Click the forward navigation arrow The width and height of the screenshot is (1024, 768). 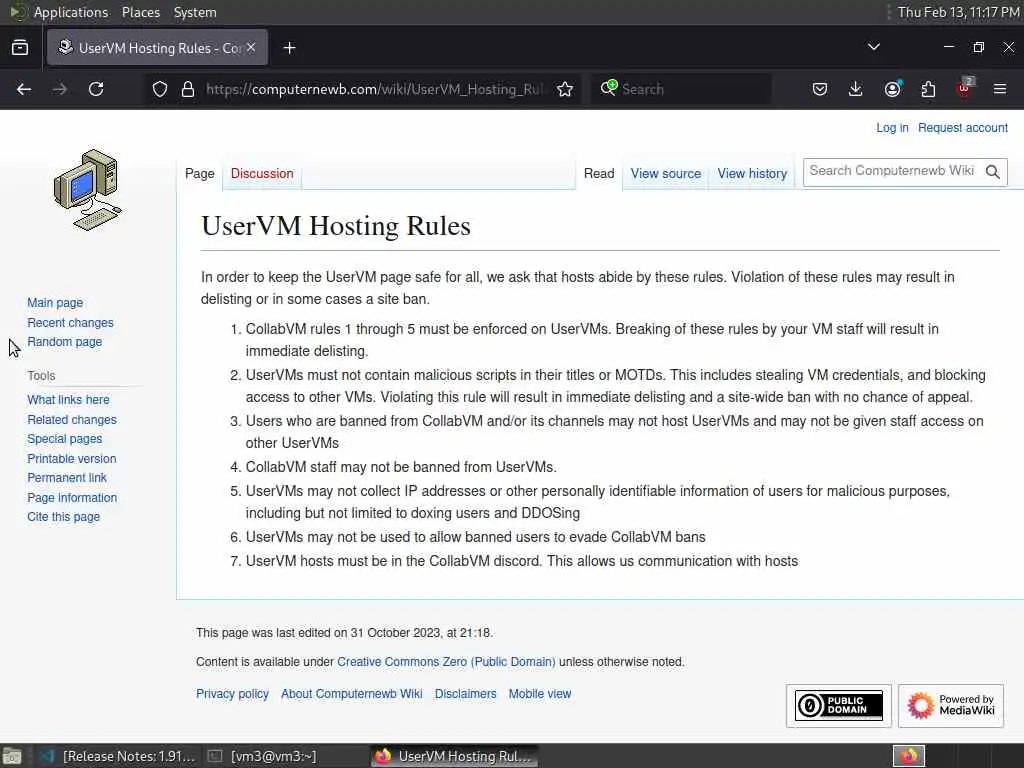[x=59, y=89]
